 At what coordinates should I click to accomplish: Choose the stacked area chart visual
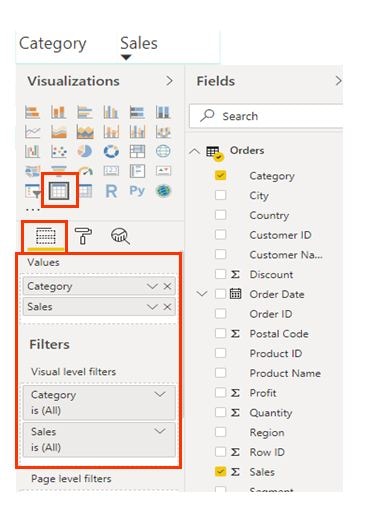[85, 132]
